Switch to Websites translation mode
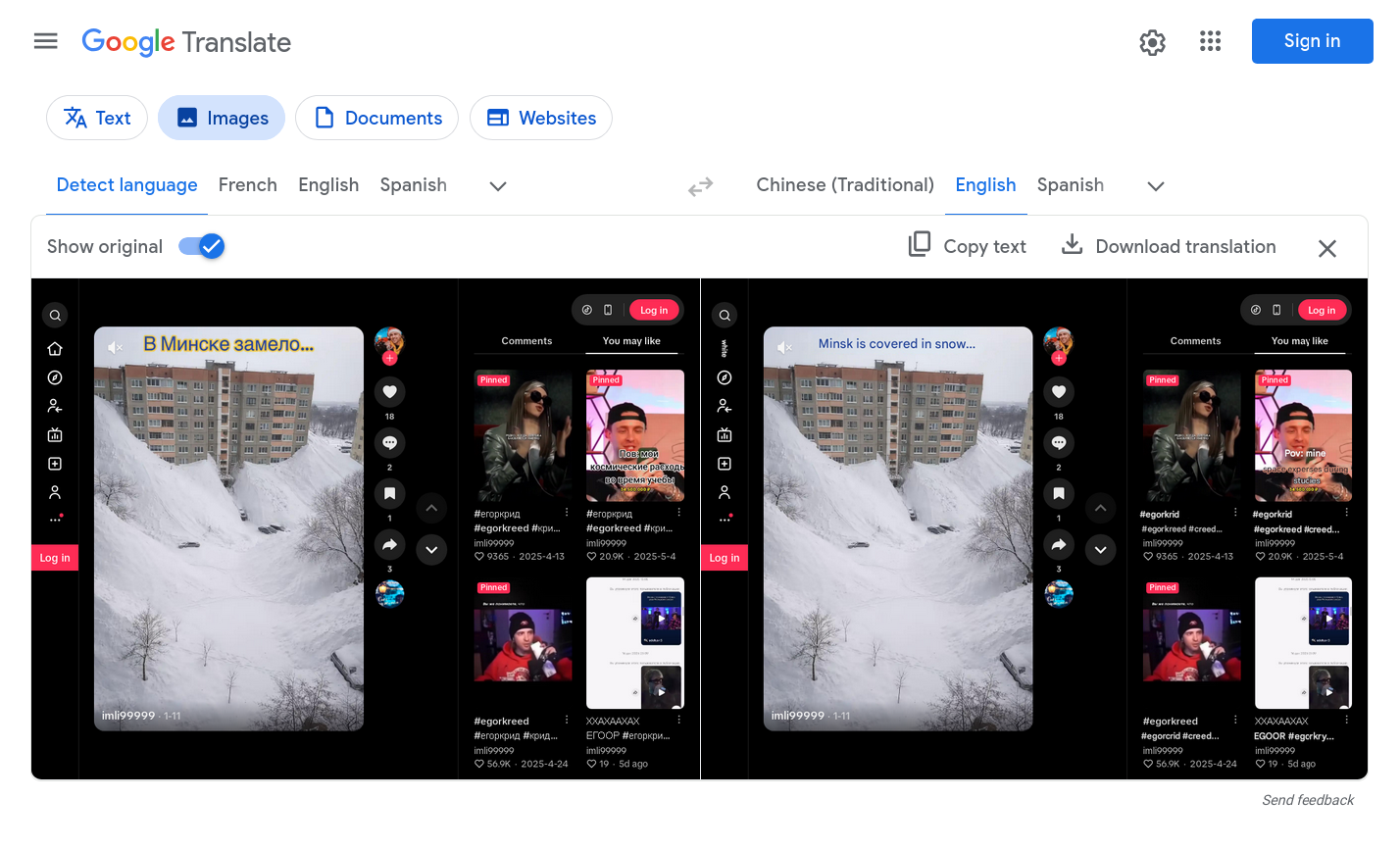This screenshot has height=849, width=1400. click(541, 119)
